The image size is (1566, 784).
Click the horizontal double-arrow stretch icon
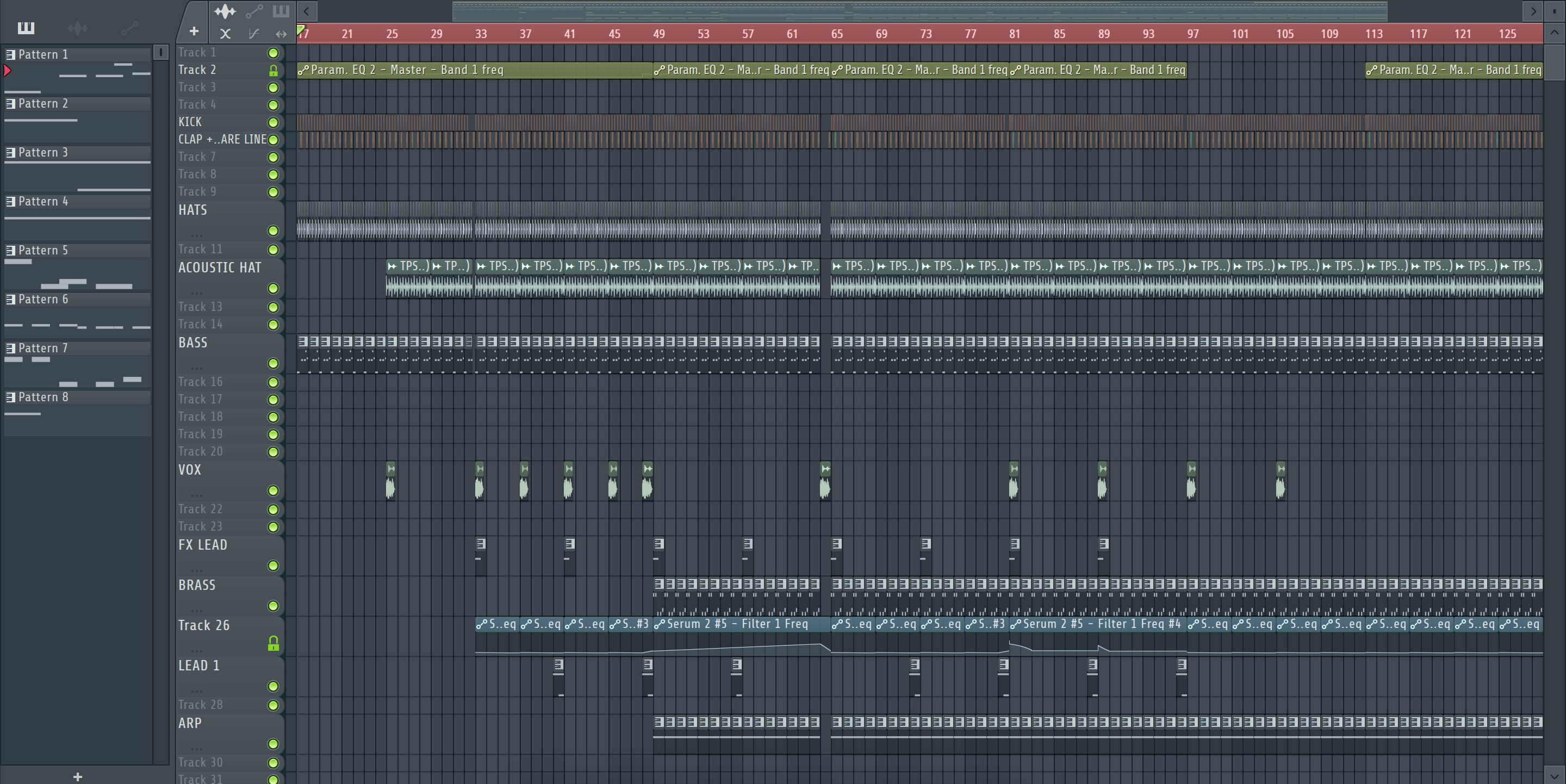pyautogui.click(x=281, y=34)
